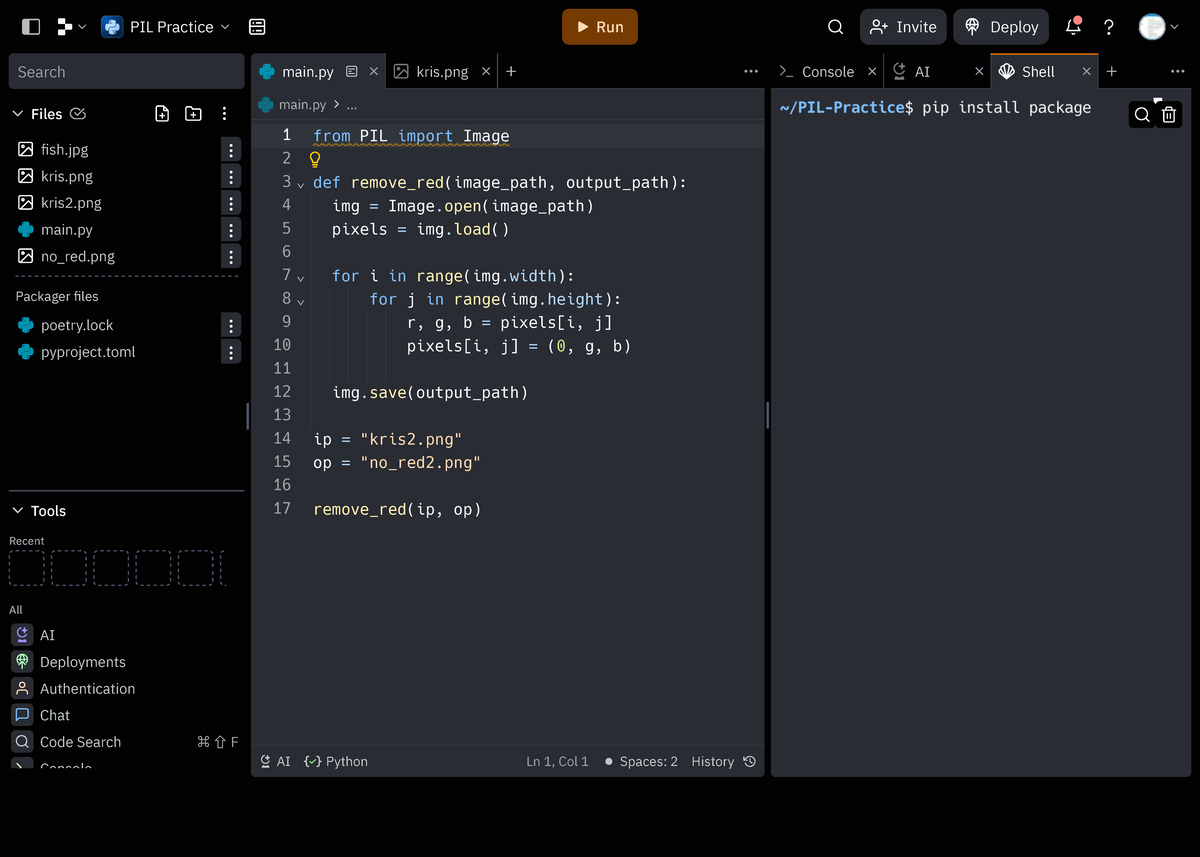The height and width of the screenshot is (857, 1200).
Task: Open the Files panel more options menu
Action: [224, 114]
